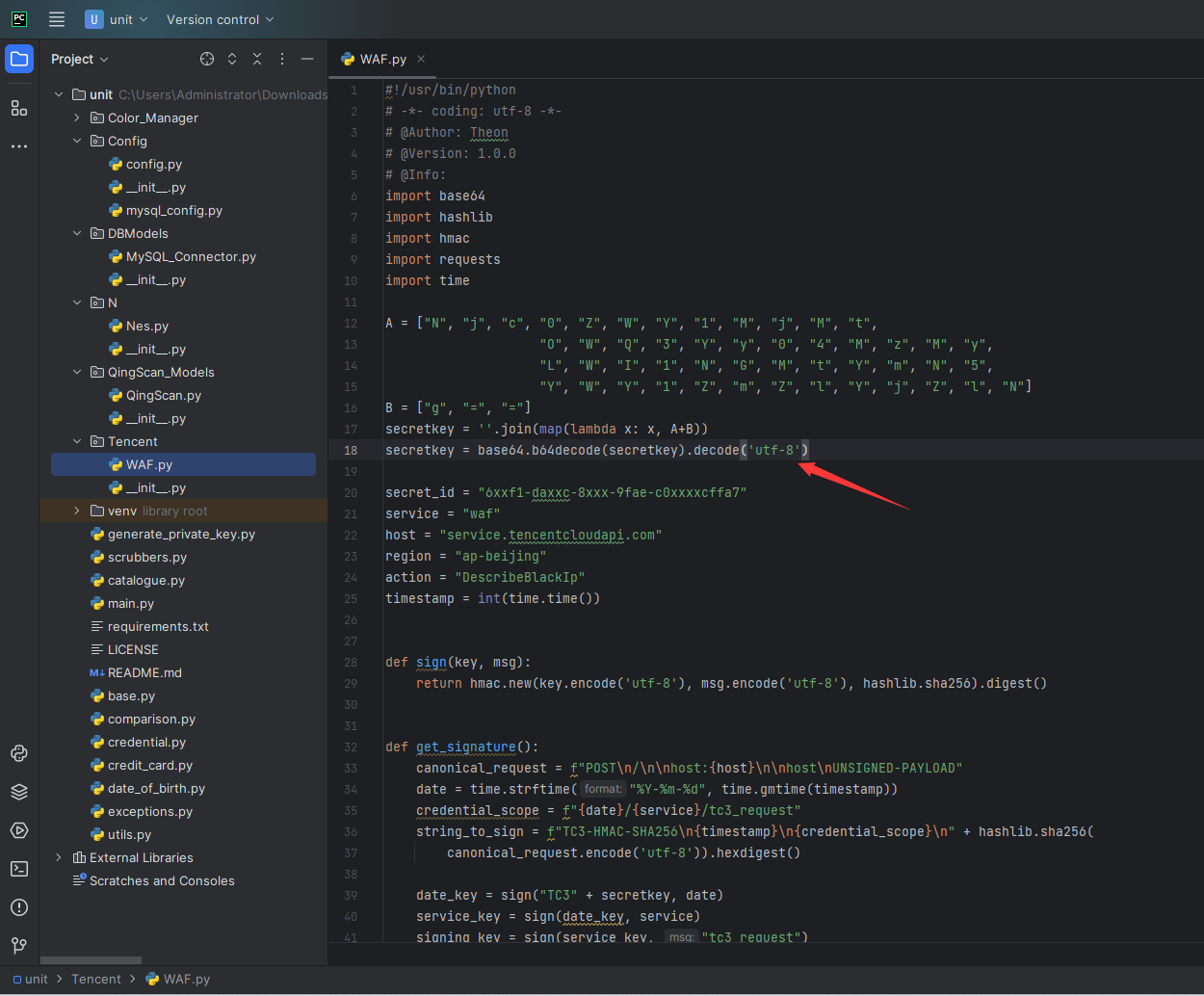Open base.py file
The height and width of the screenshot is (996, 1204).
pos(122,695)
